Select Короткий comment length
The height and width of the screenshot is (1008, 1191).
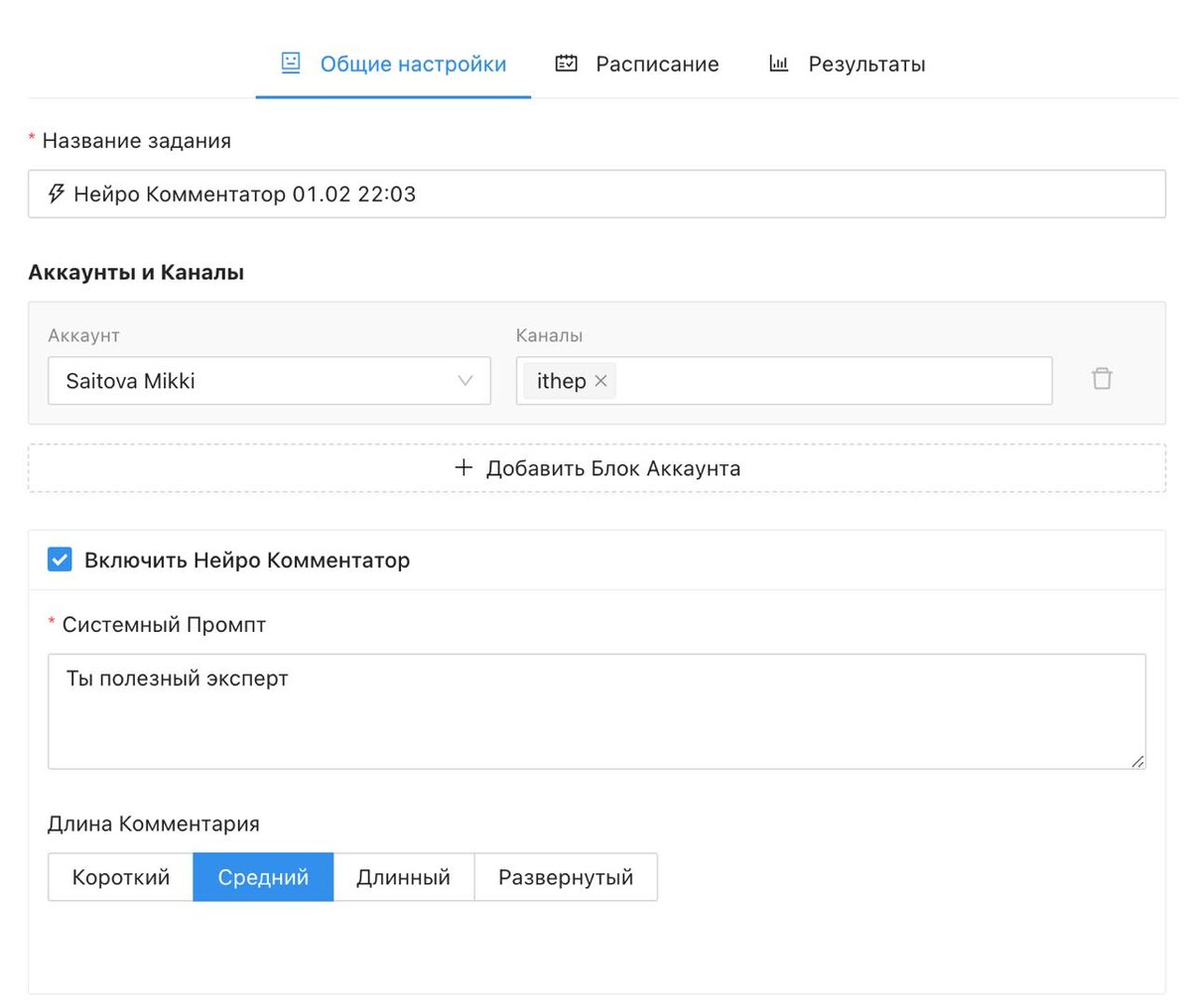120,878
